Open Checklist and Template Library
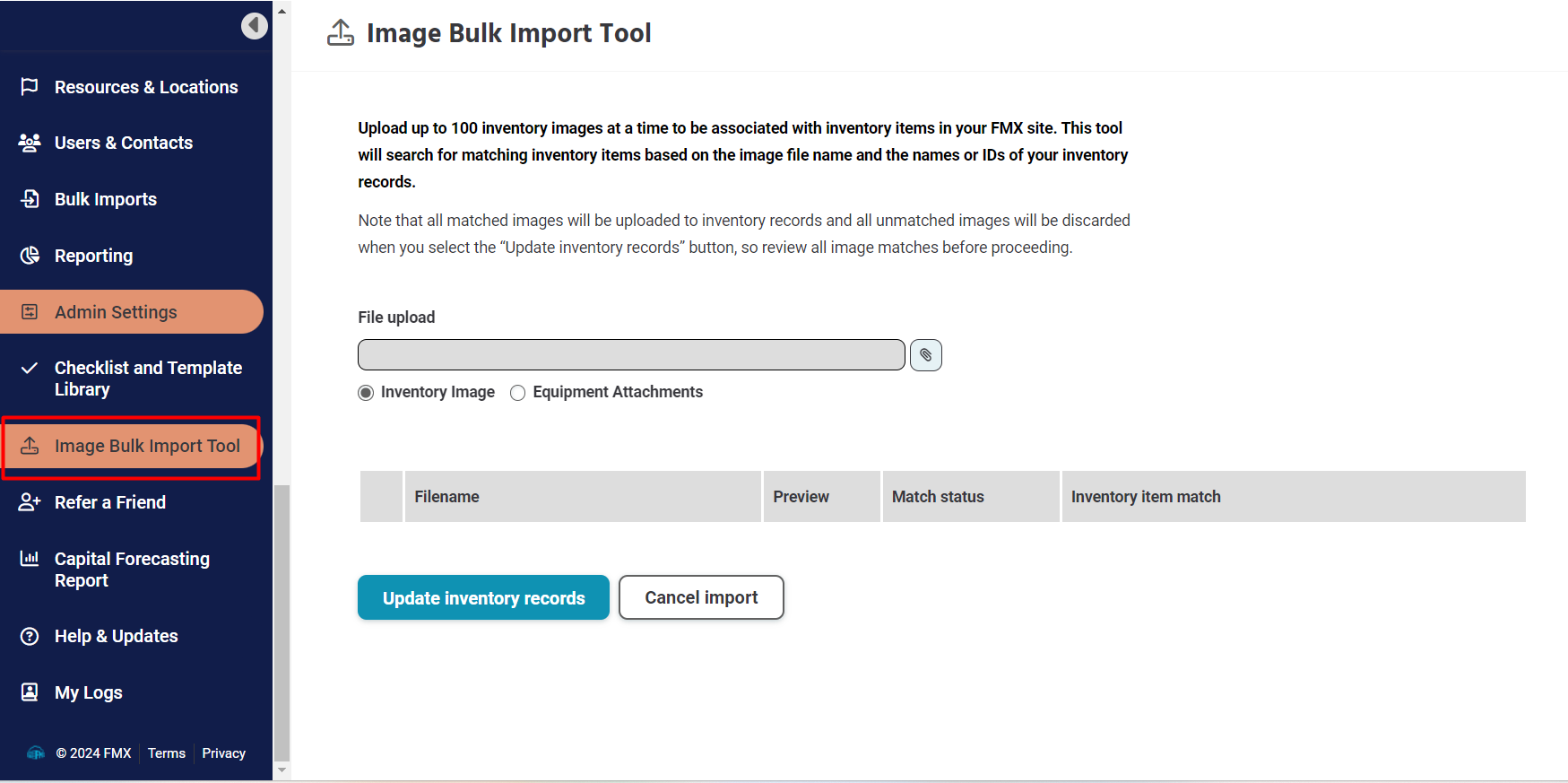Screen dimensions: 1568x783 [x=148, y=378]
